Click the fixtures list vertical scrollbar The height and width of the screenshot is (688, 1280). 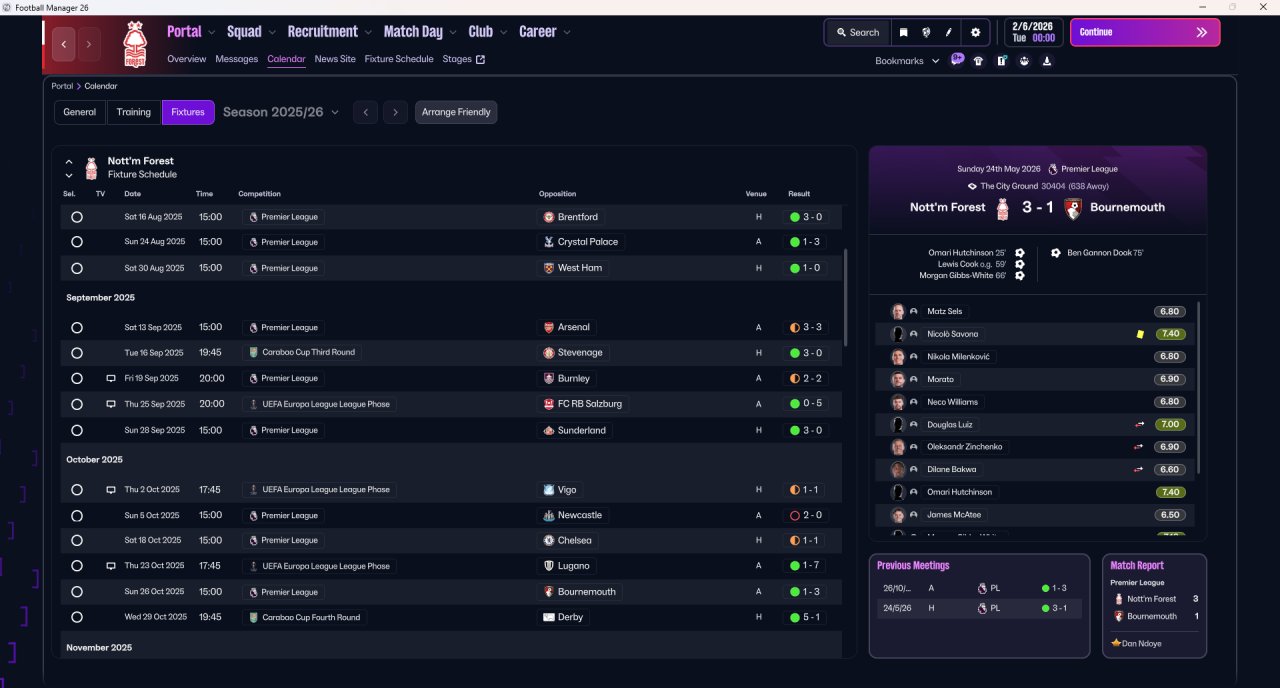[846, 298]
